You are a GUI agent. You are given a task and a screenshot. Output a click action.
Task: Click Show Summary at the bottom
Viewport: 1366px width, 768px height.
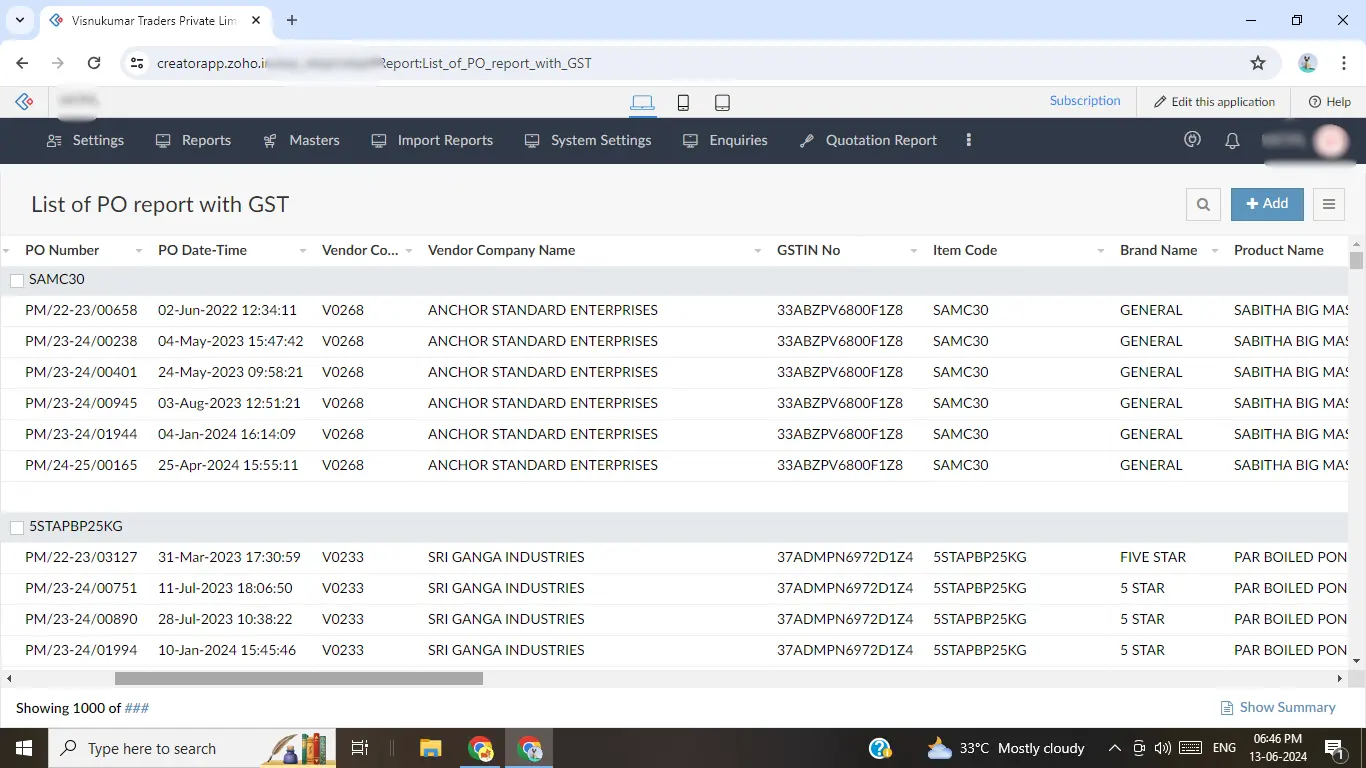tap(1287, 707)
